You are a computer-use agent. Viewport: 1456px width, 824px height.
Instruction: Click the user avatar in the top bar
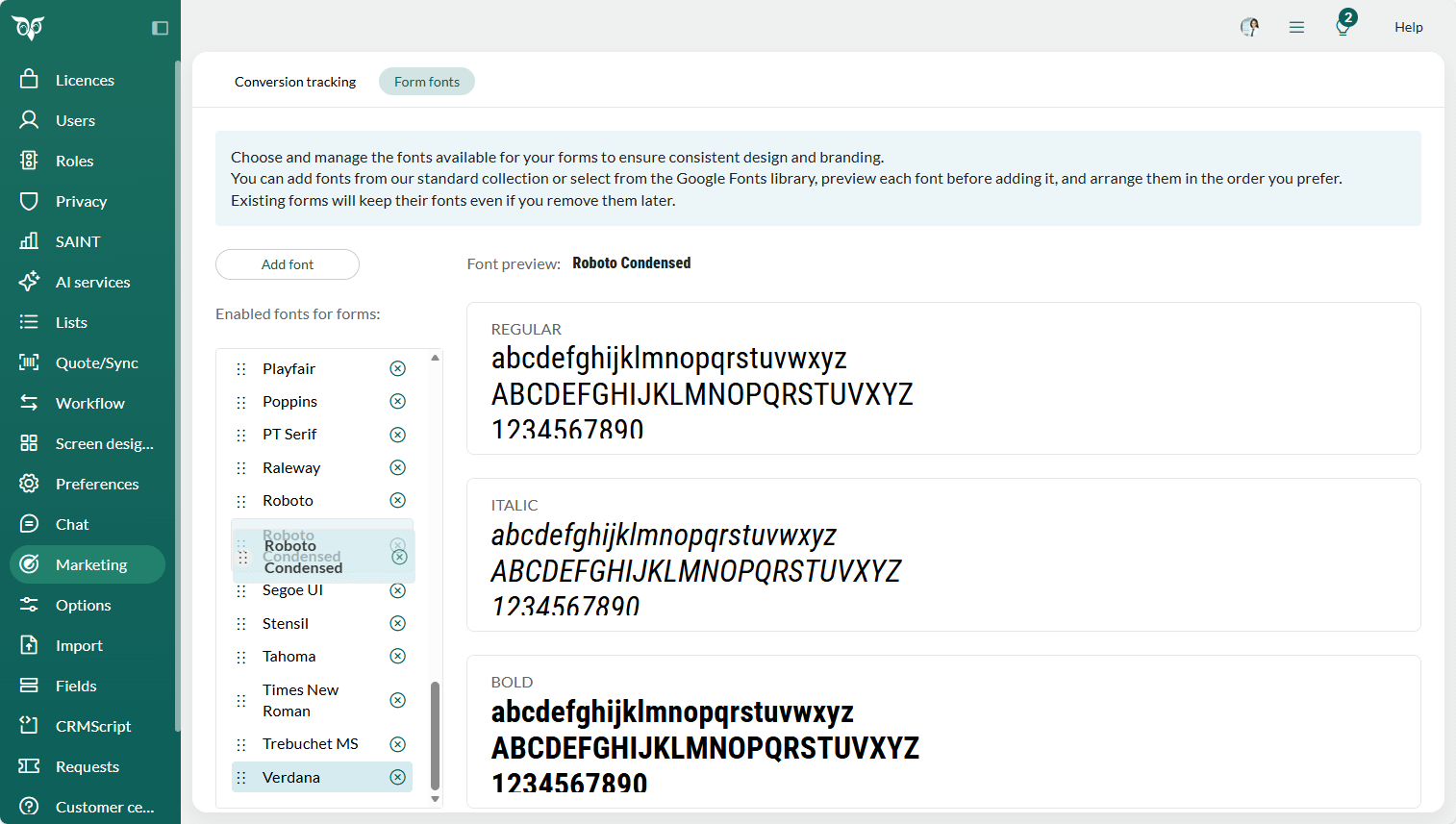tap(1248, 27)
